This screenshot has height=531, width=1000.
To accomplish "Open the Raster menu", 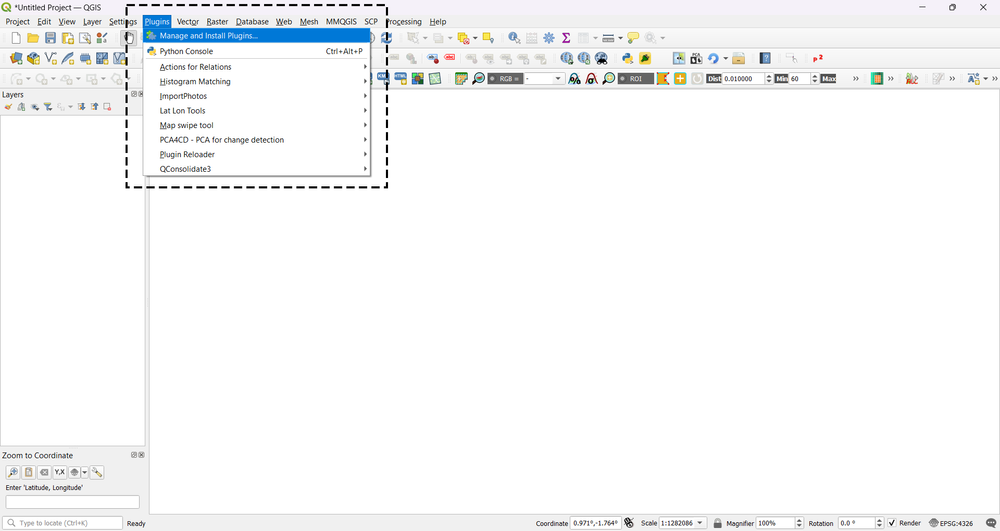I will pyautogui.click(x=217, y=22).
